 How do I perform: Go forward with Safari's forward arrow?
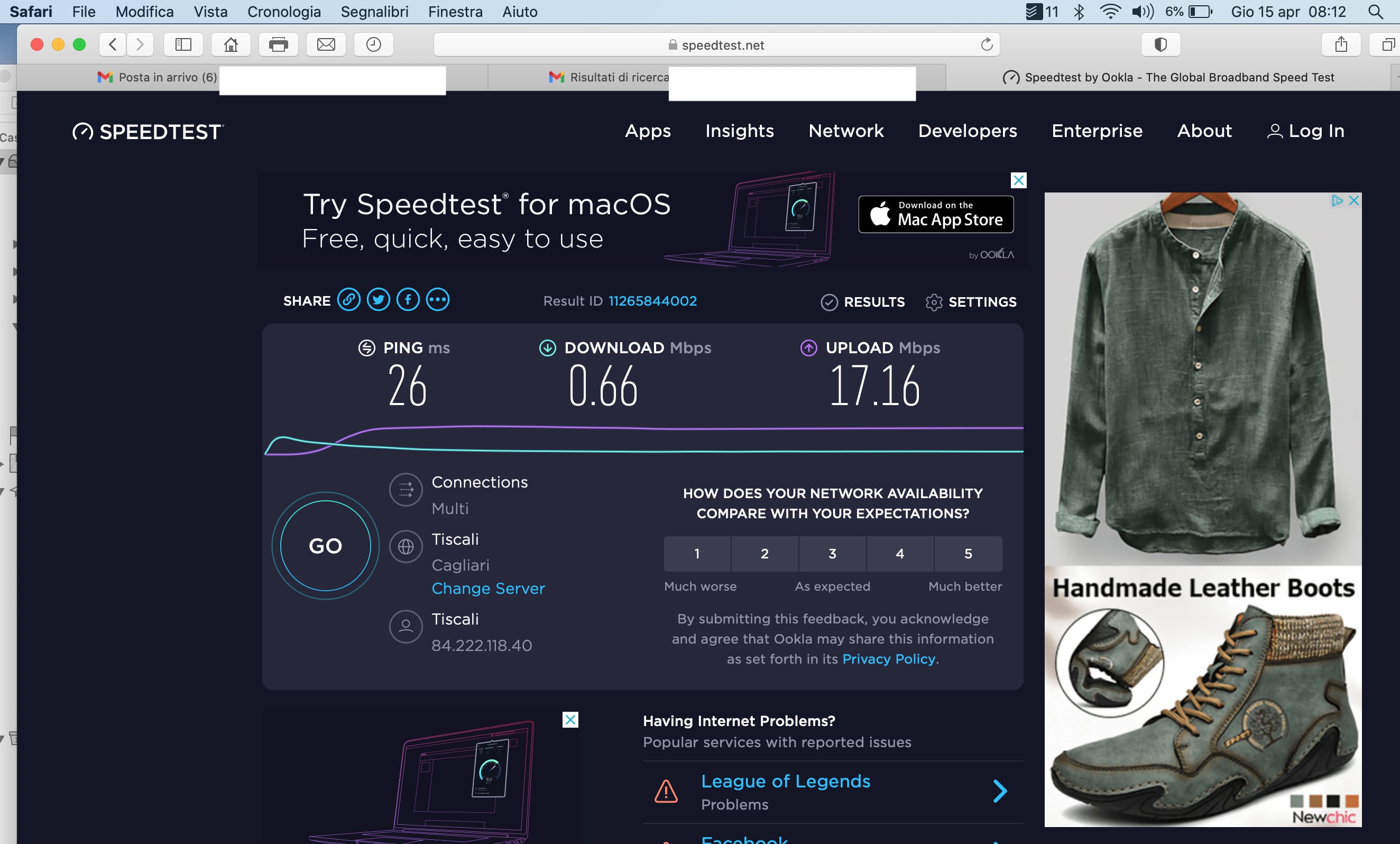click(x=140, y=44)
